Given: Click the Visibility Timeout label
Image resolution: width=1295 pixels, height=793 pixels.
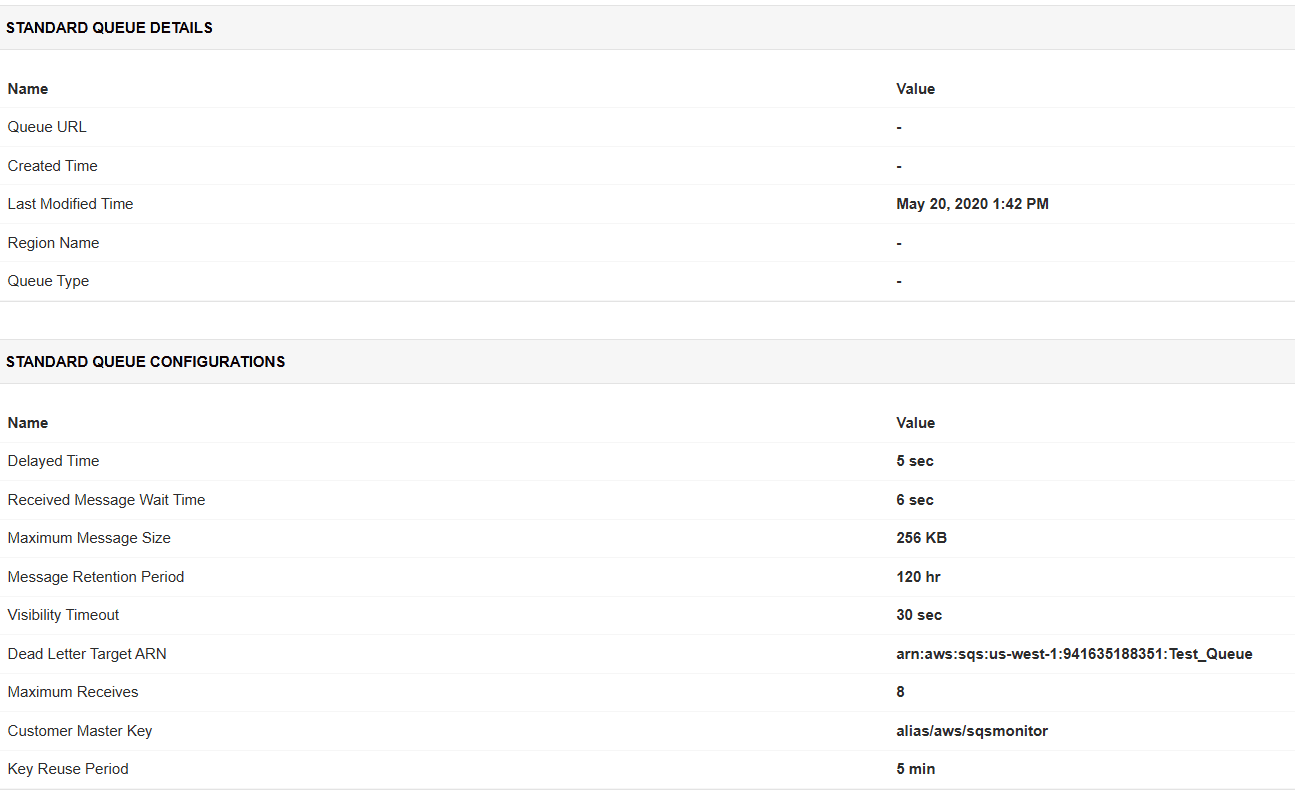Looking at the screenshot, I should coord(63,615).
